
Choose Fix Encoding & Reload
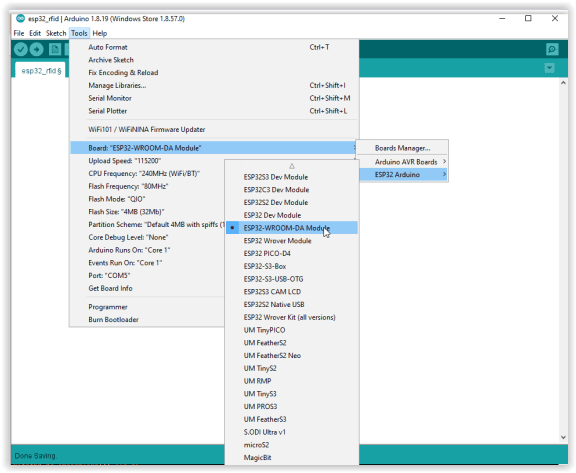[214, 73]
